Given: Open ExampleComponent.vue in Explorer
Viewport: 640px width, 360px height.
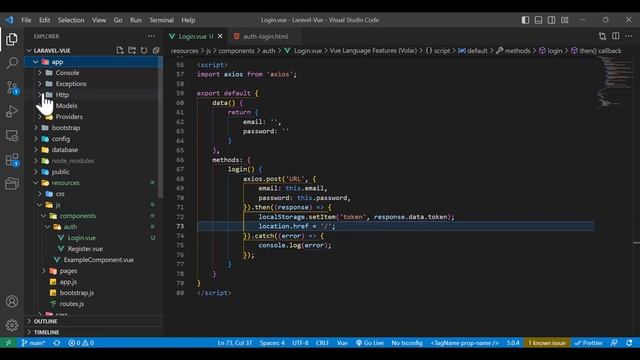Looking at the screenshot, I should click(x=98, y=260).
